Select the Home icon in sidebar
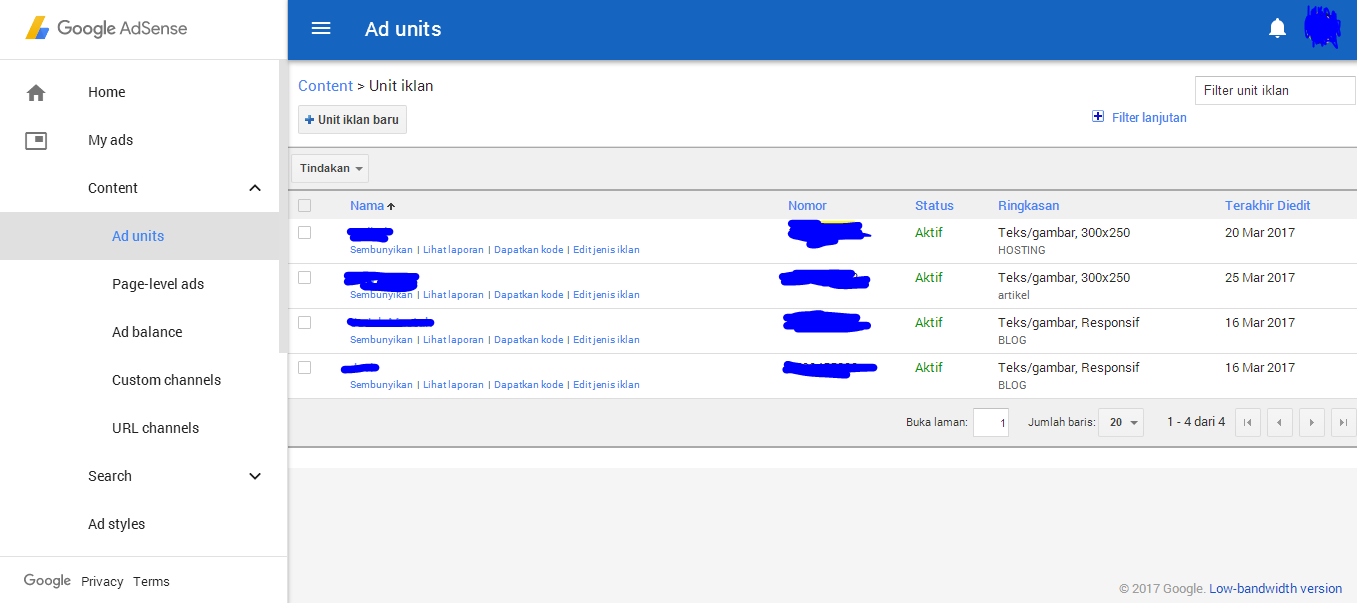Screen dimensions: 1357x603 click(x=36, y=91)
